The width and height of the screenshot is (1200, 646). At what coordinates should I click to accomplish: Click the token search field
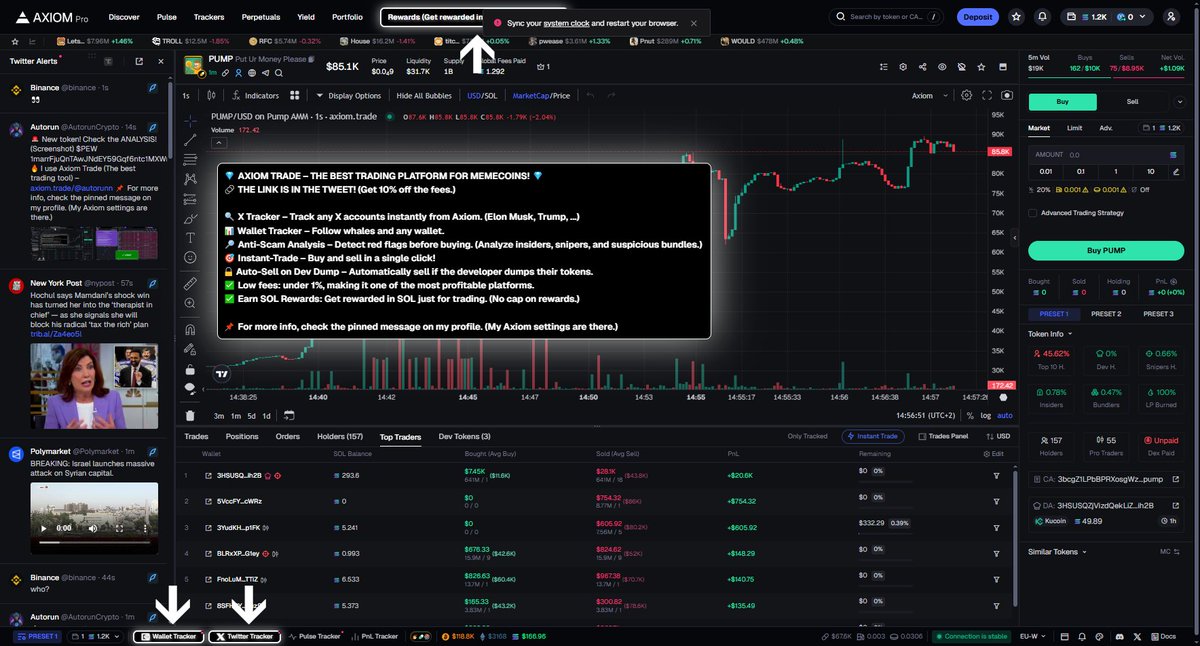tap(885, 17)
